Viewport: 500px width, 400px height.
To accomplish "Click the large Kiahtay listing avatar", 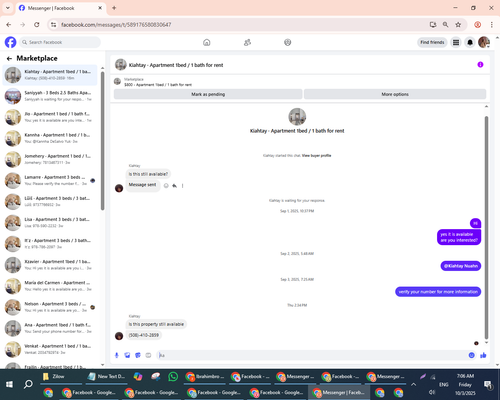I will point(297,117).
